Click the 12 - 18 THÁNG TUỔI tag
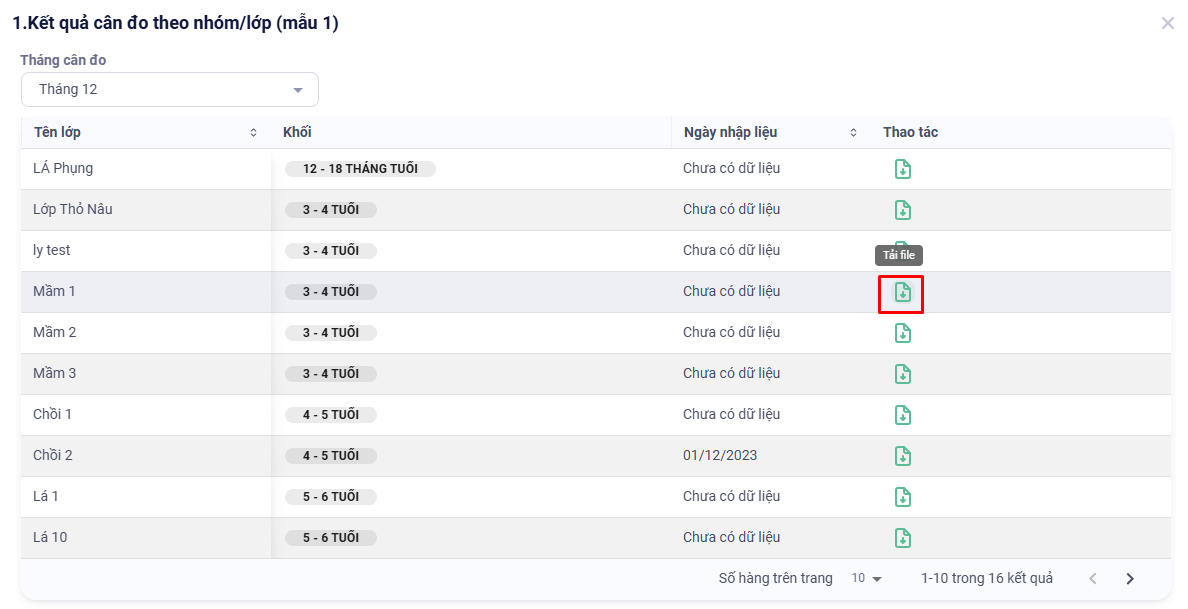The image size is (1188, 609). pyautogui.click(x=360, y=169)
